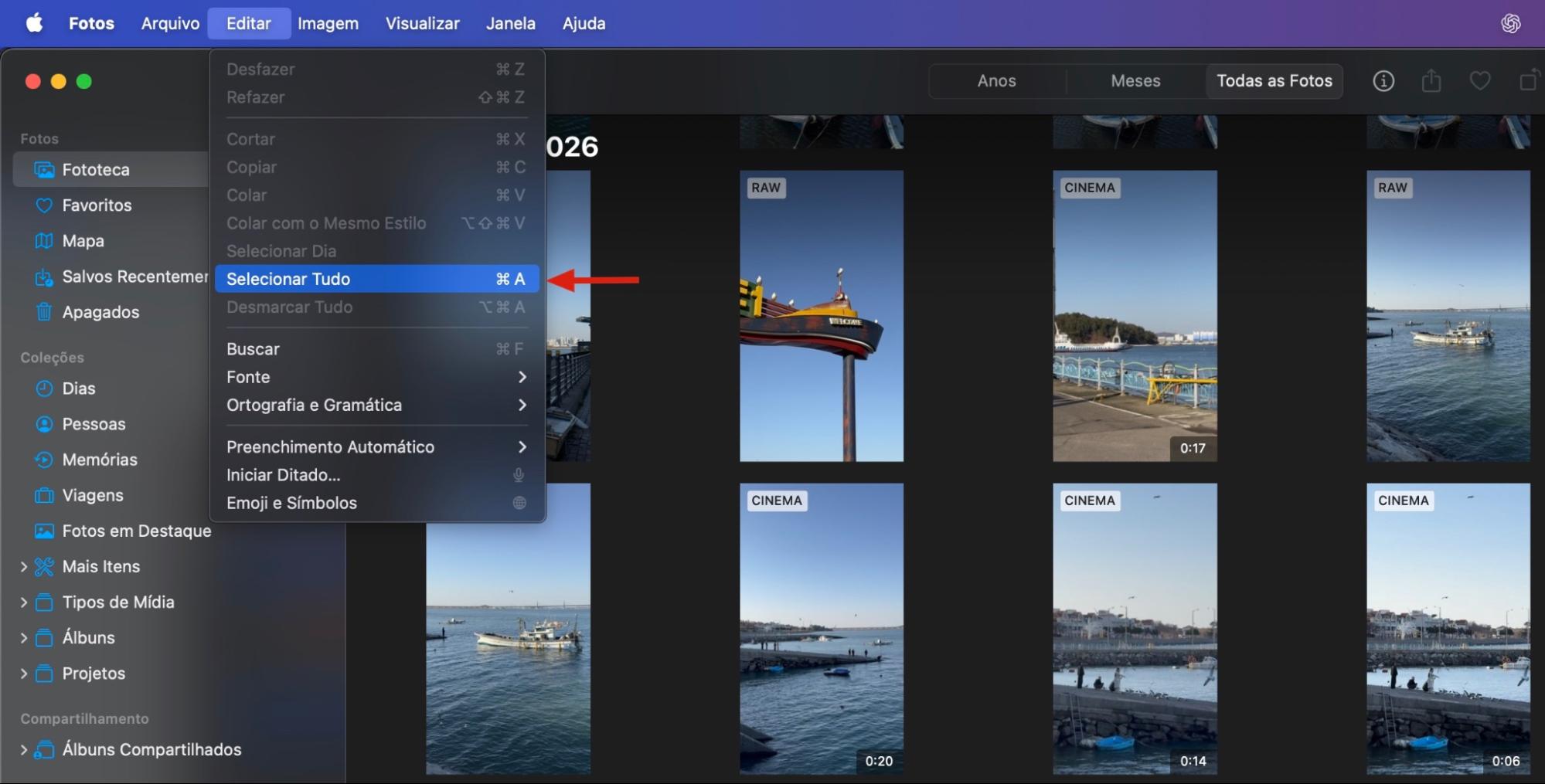Open the Fotos app menu
This screenshot has width=1545, height=784.
(x=91, y=23)
